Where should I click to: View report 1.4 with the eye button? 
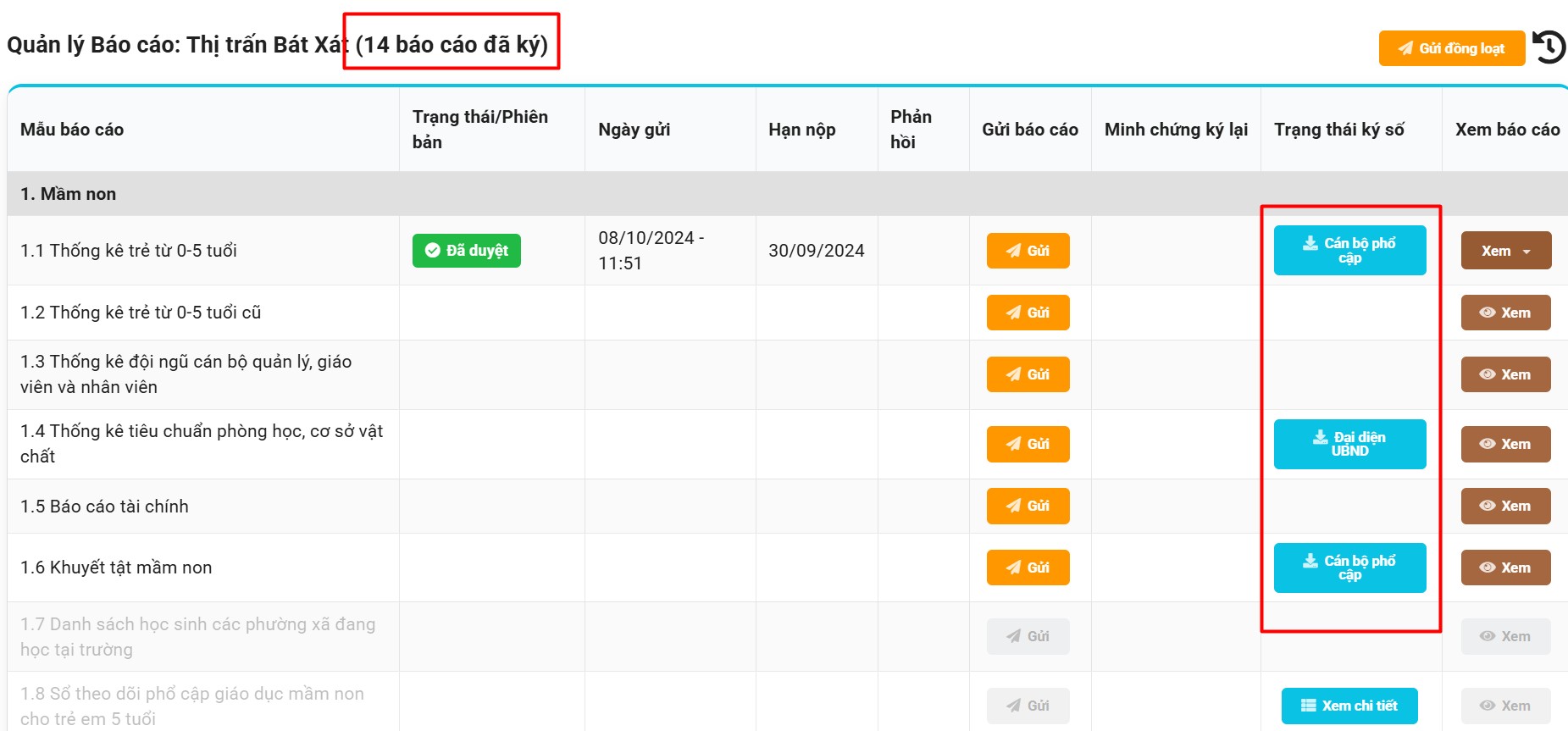[1505, 444]
